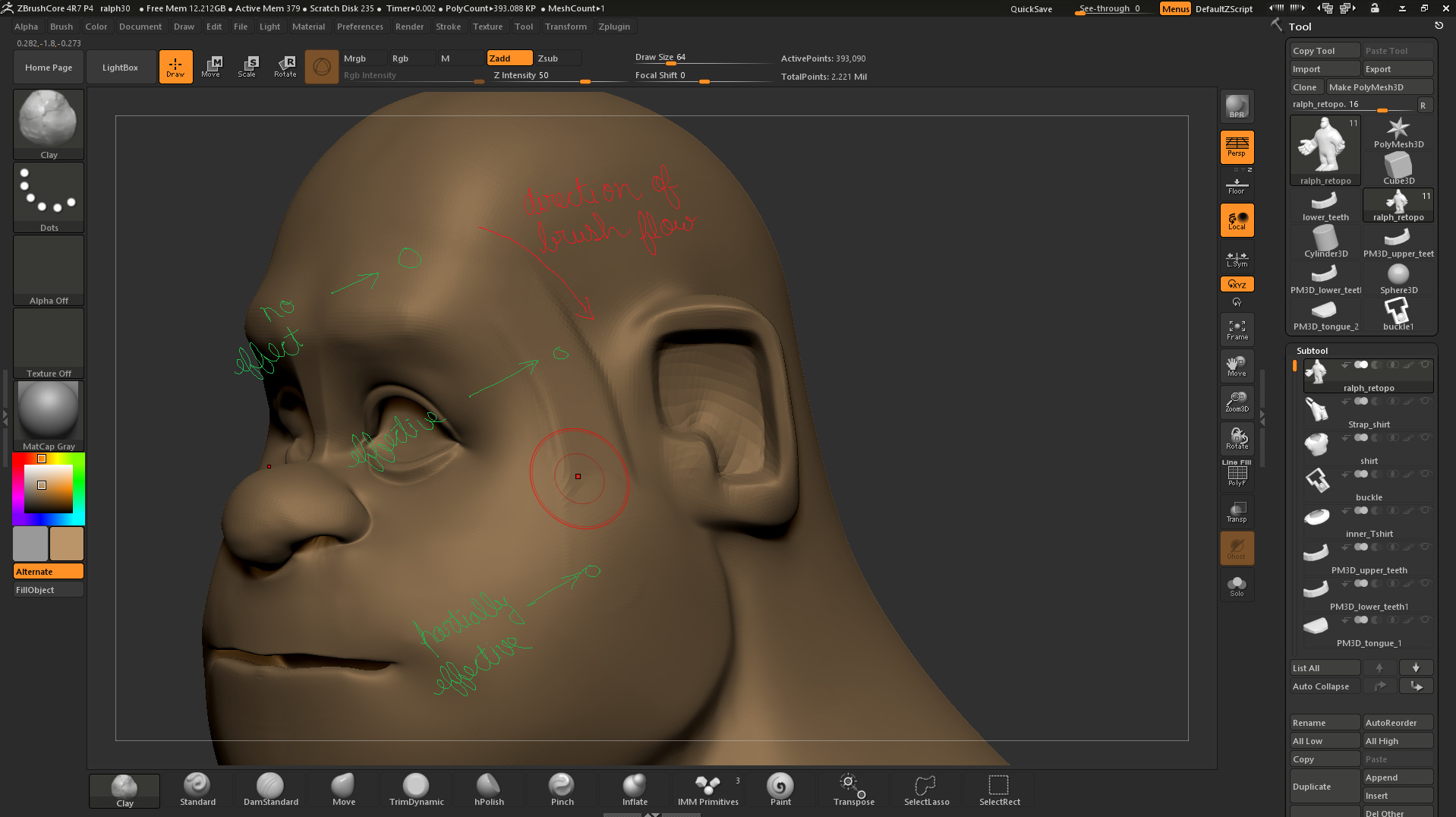Expand the right tray divider arrow

pyautogui.click(x=1262, y=418)
